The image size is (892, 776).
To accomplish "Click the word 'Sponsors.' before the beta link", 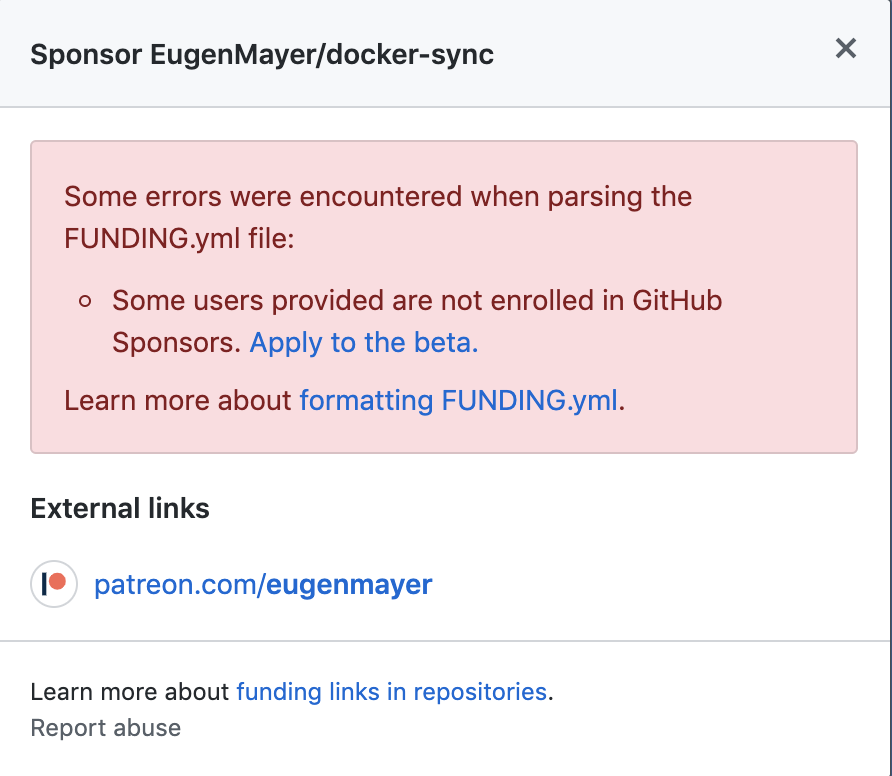I will click(x=176, y=342).
